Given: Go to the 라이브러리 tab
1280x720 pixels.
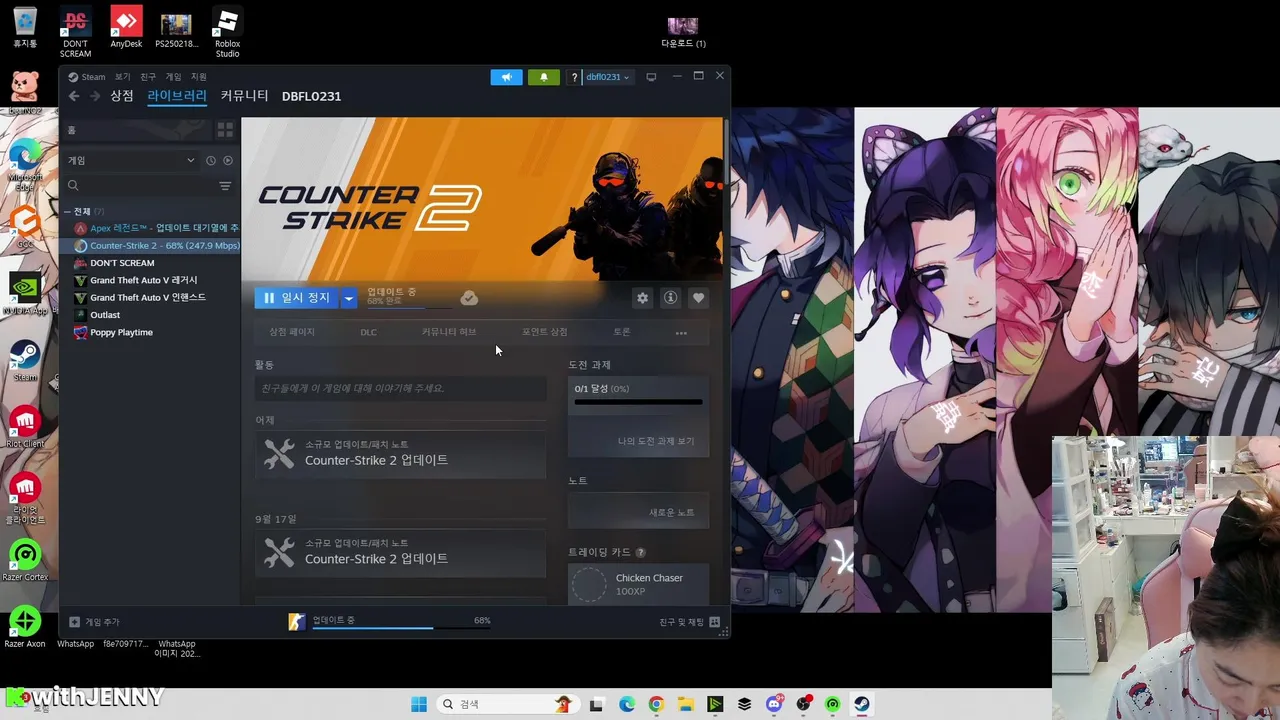Looking at the screenshot, I should pyautogui.click(x=177, y=96).
